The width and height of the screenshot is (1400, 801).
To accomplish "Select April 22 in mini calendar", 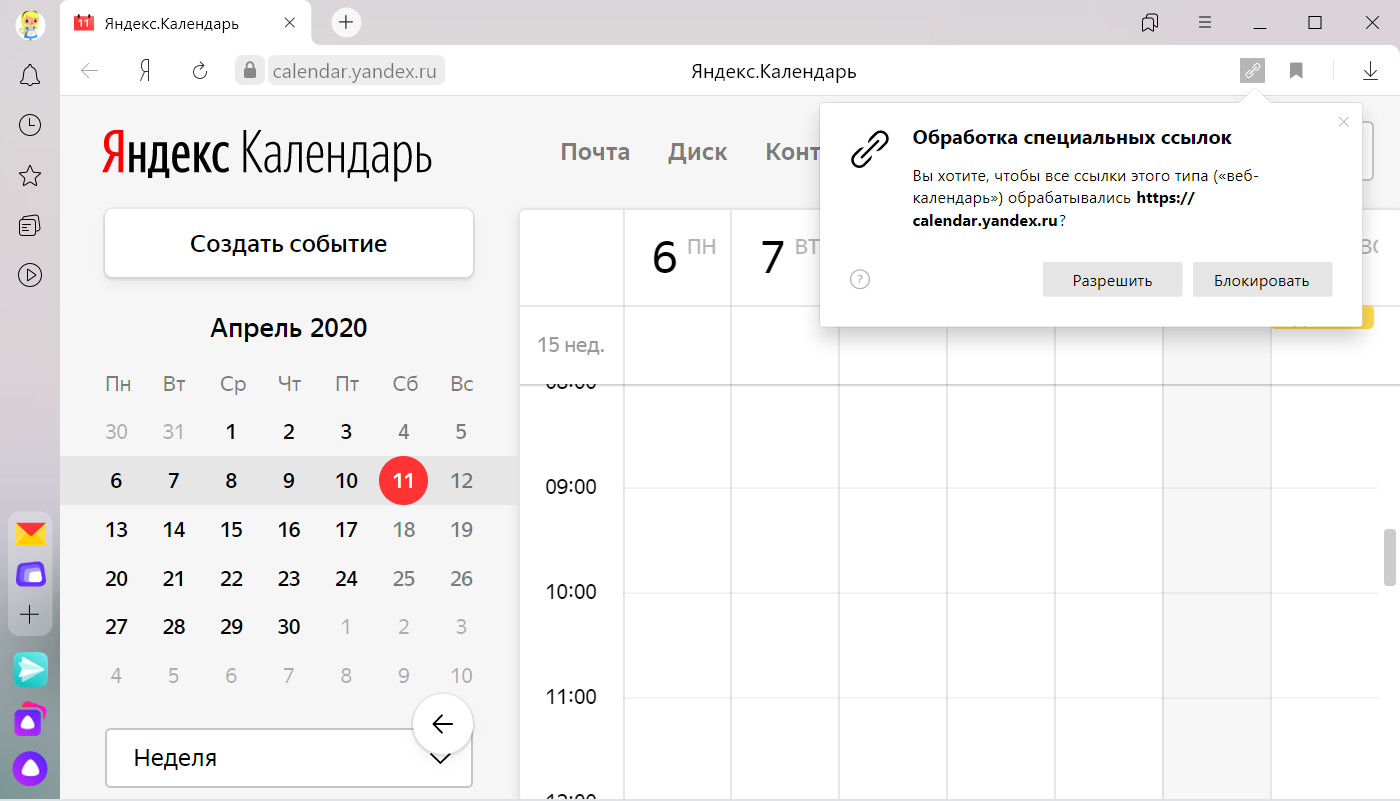I will pyautogui.click(x=231, y=579).
